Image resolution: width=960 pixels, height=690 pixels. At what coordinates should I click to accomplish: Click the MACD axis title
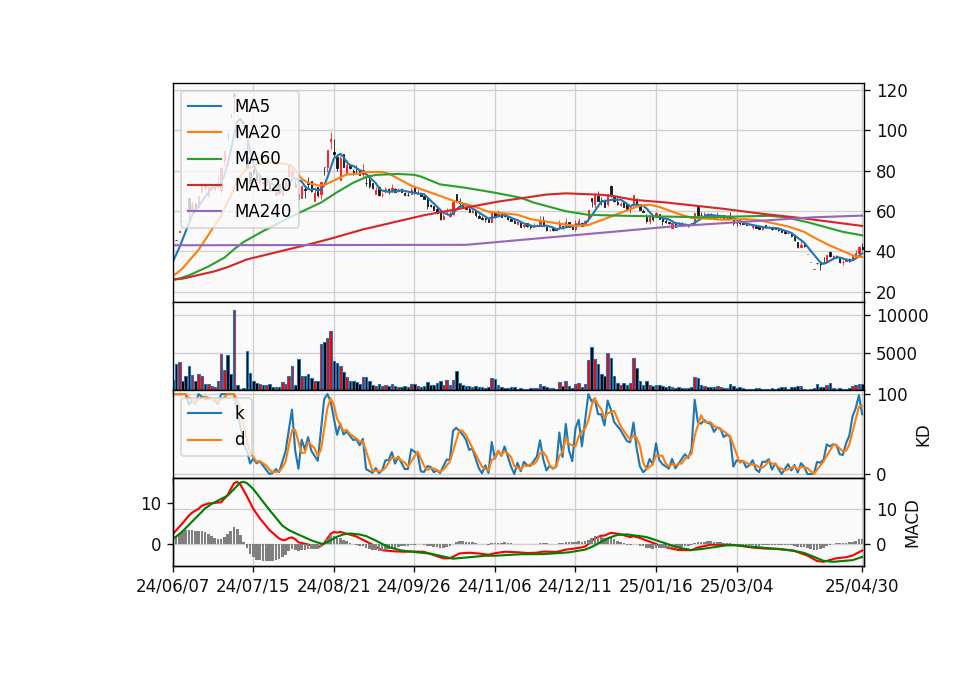click(912, 523)
